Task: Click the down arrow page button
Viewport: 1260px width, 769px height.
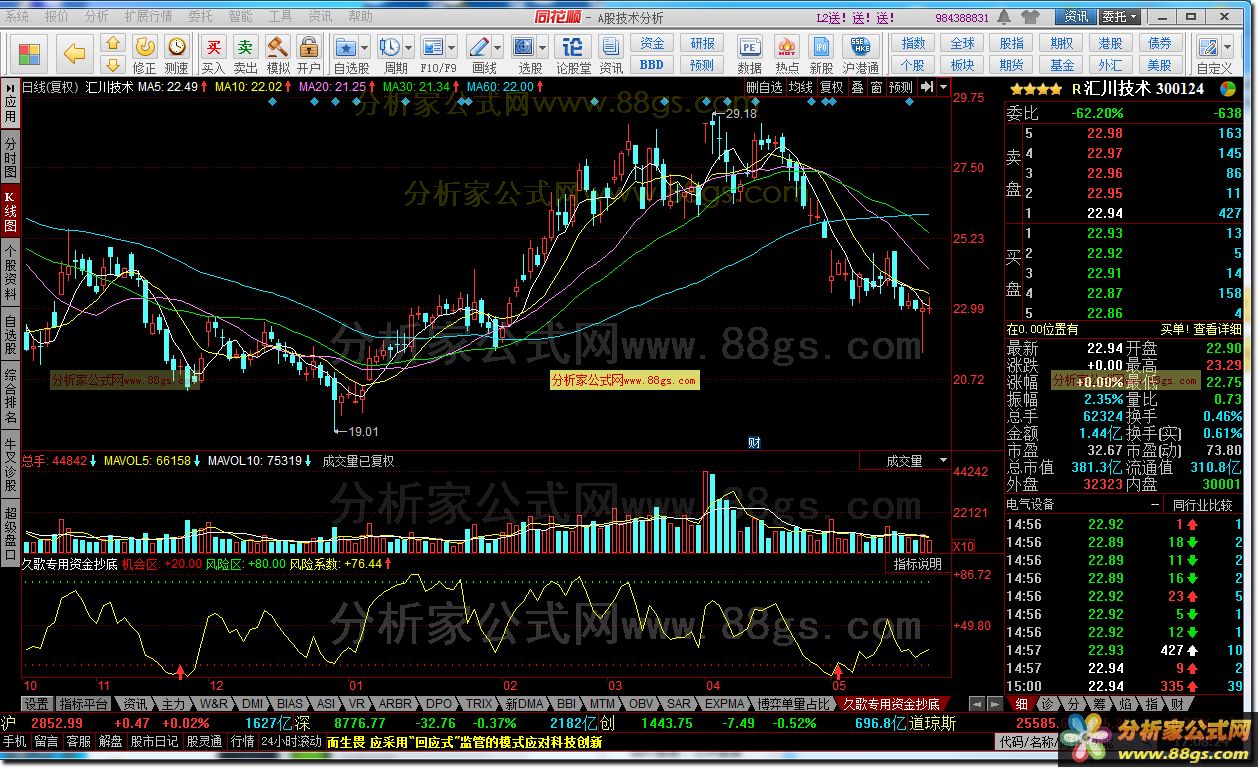Action: pyautogui.click(x=112, y=65)
